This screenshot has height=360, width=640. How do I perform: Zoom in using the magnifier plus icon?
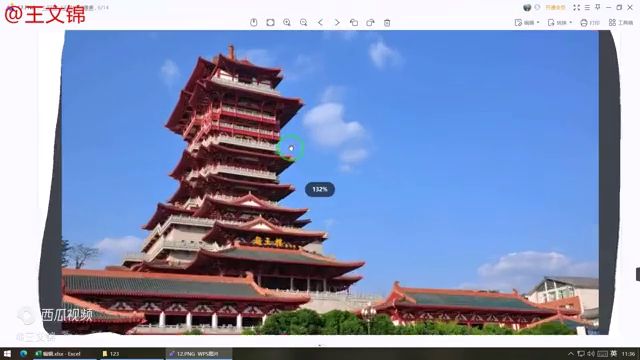[x=287, y=22]
